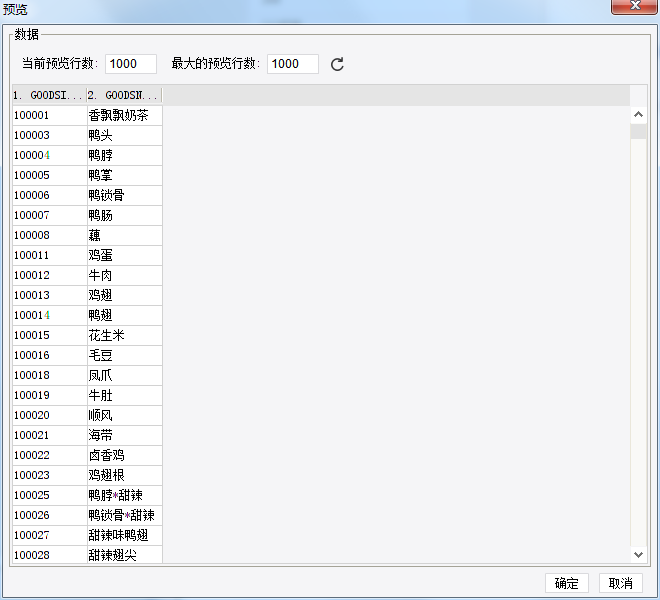Select cell 100027

[50, 535]
